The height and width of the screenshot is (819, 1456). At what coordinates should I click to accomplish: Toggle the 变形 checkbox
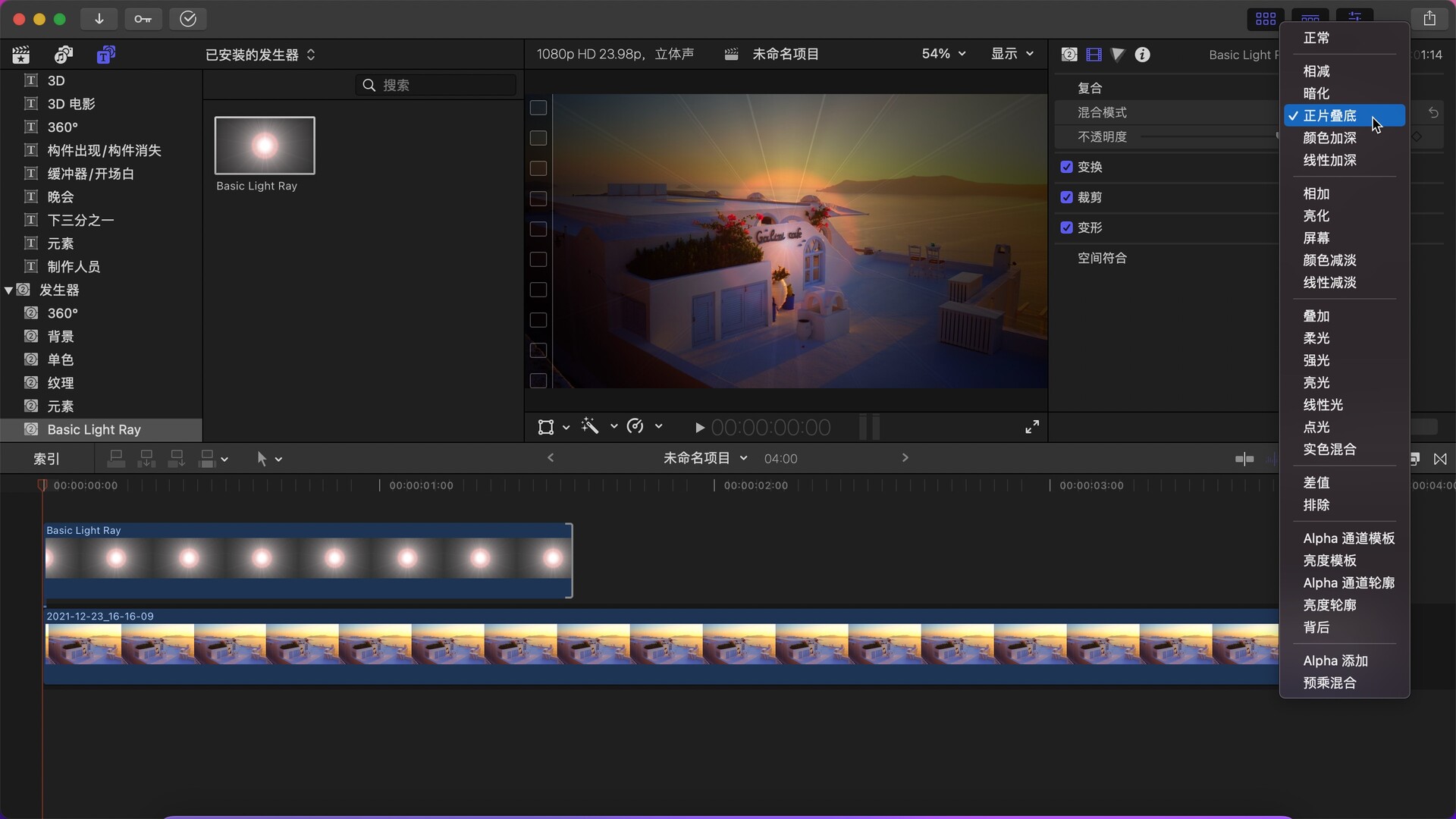1067,227
